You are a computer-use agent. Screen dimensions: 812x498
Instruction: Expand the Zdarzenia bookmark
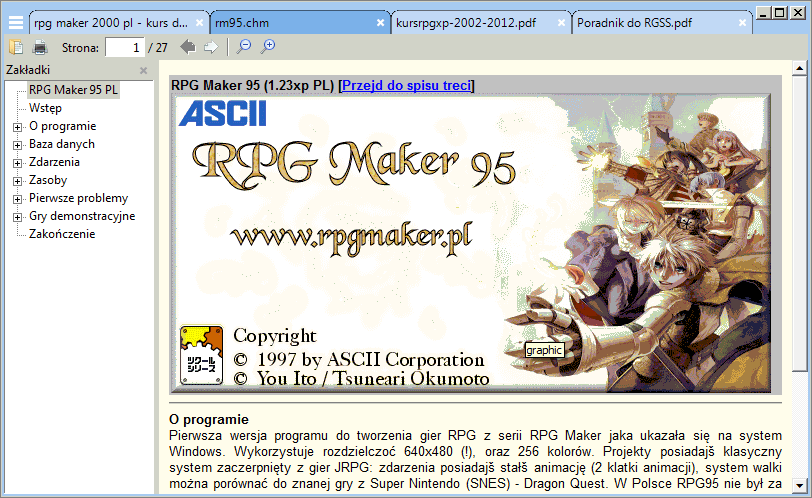pyautogui.click(x=18, y=163)
